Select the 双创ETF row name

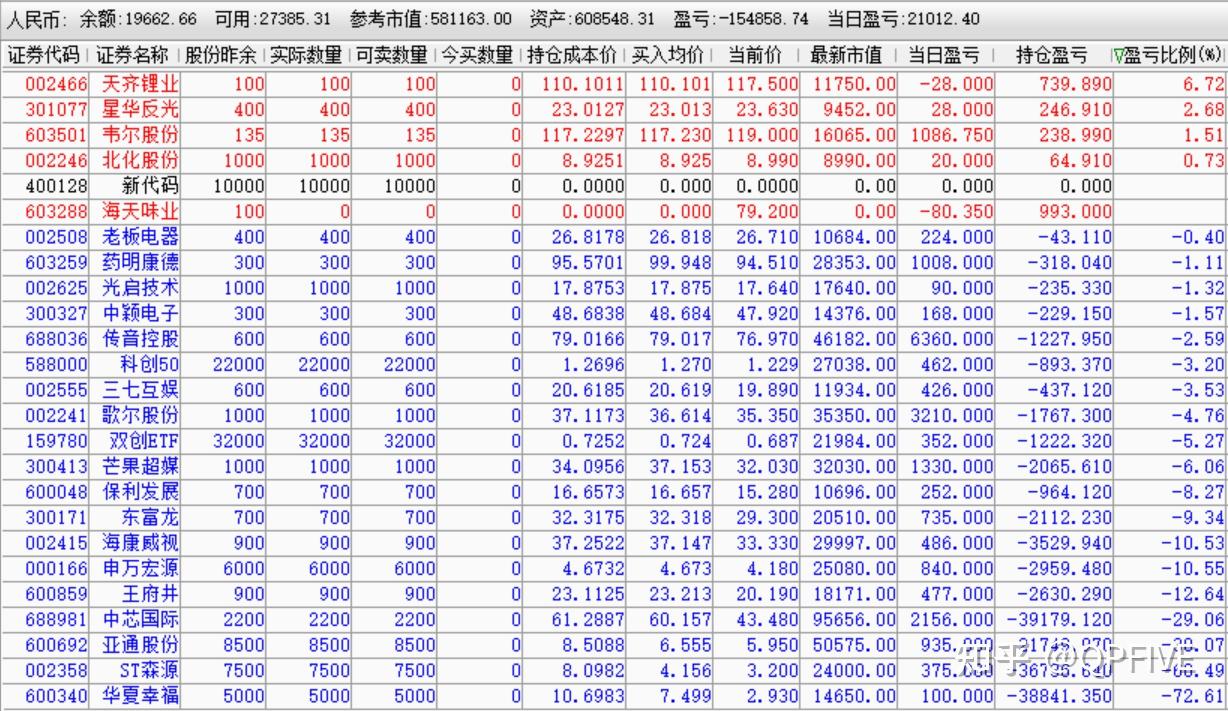tap(145, 440)
